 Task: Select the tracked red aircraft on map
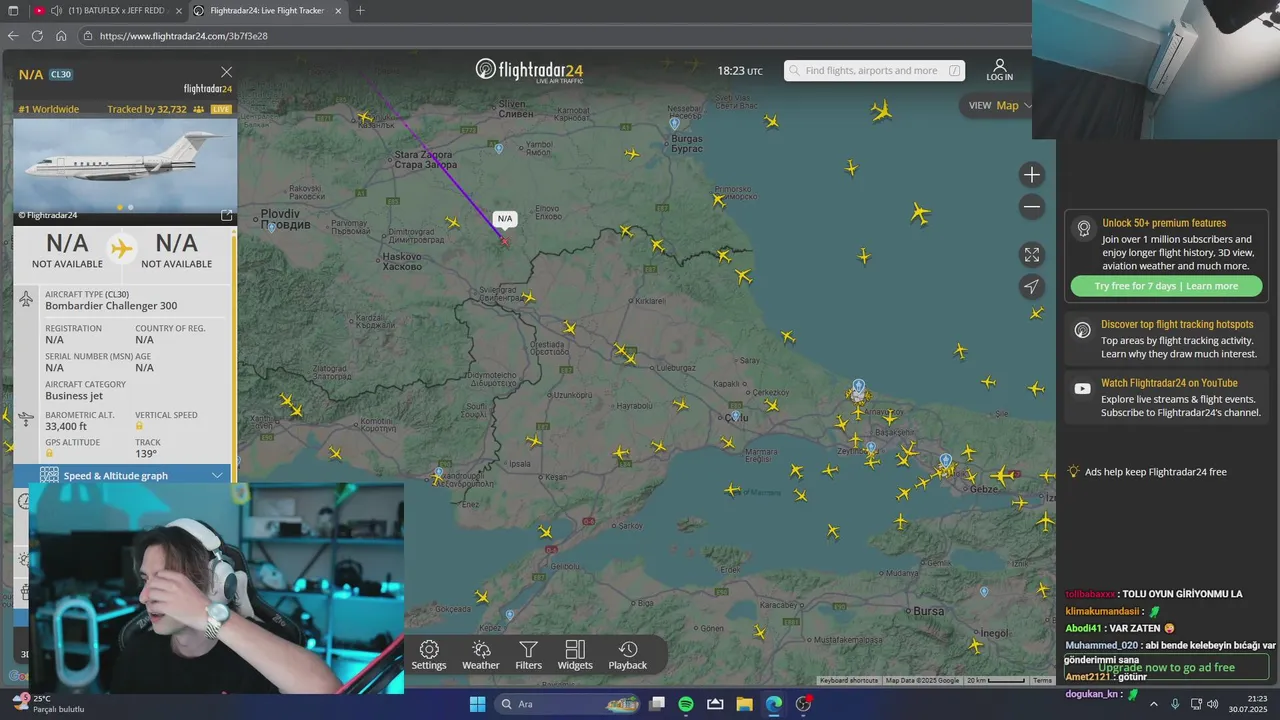(x=505, y=241)
